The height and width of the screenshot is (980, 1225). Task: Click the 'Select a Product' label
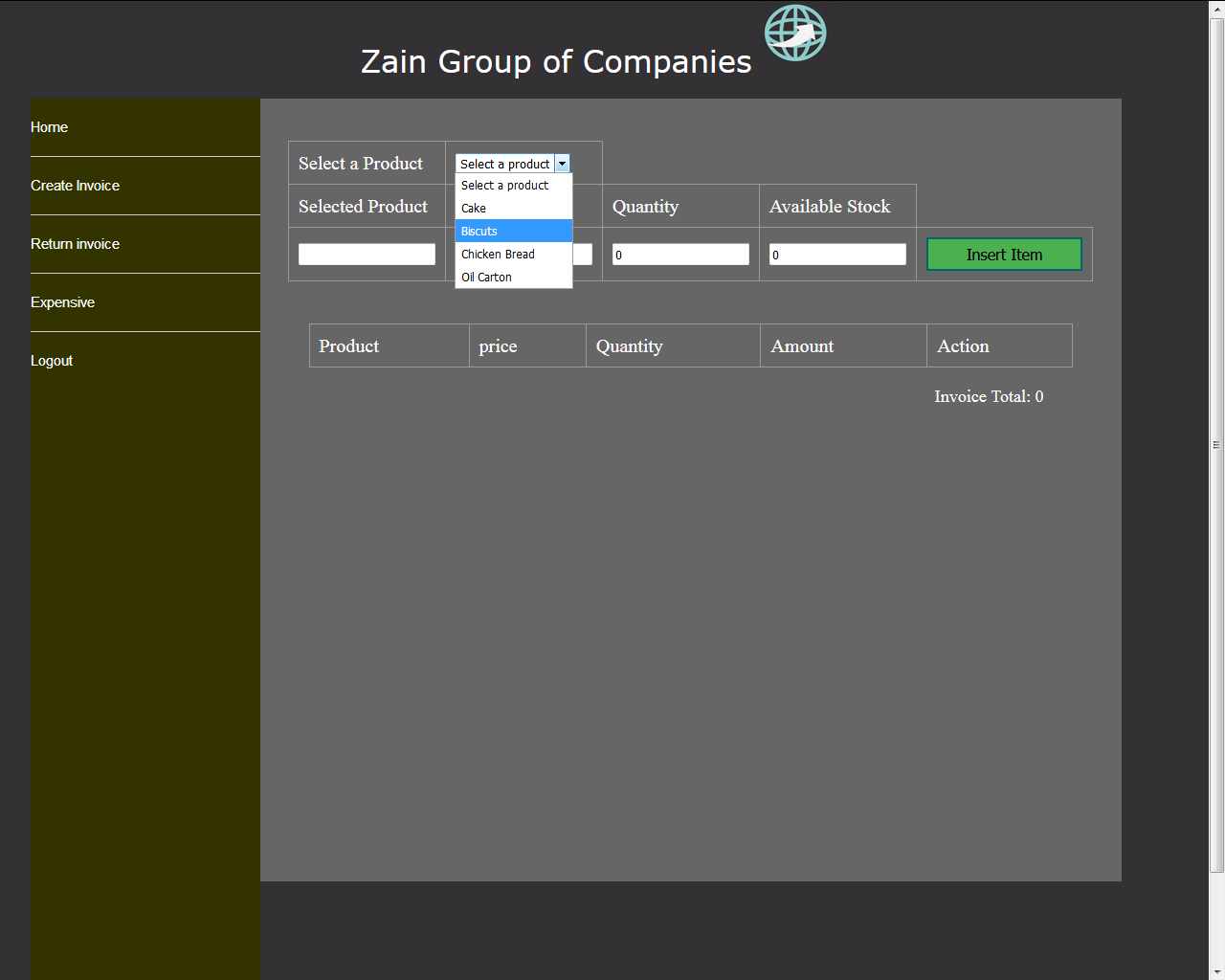click(x=361, y=164)
